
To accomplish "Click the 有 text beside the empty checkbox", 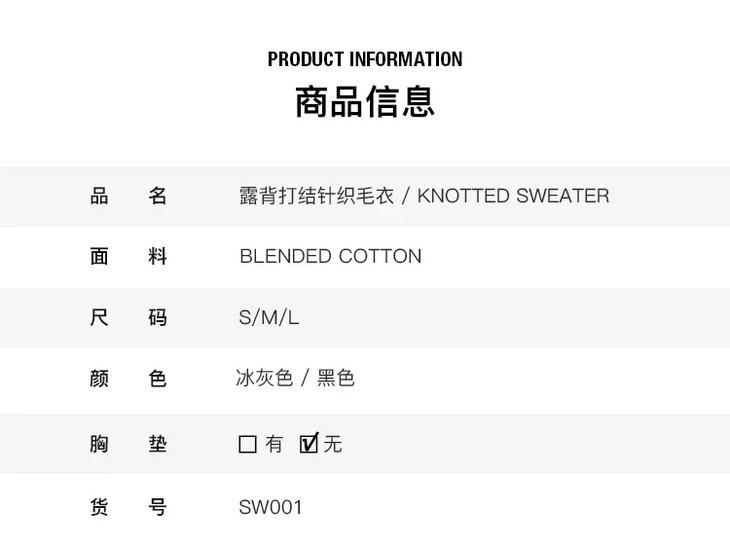I will [x=275, y=444].
